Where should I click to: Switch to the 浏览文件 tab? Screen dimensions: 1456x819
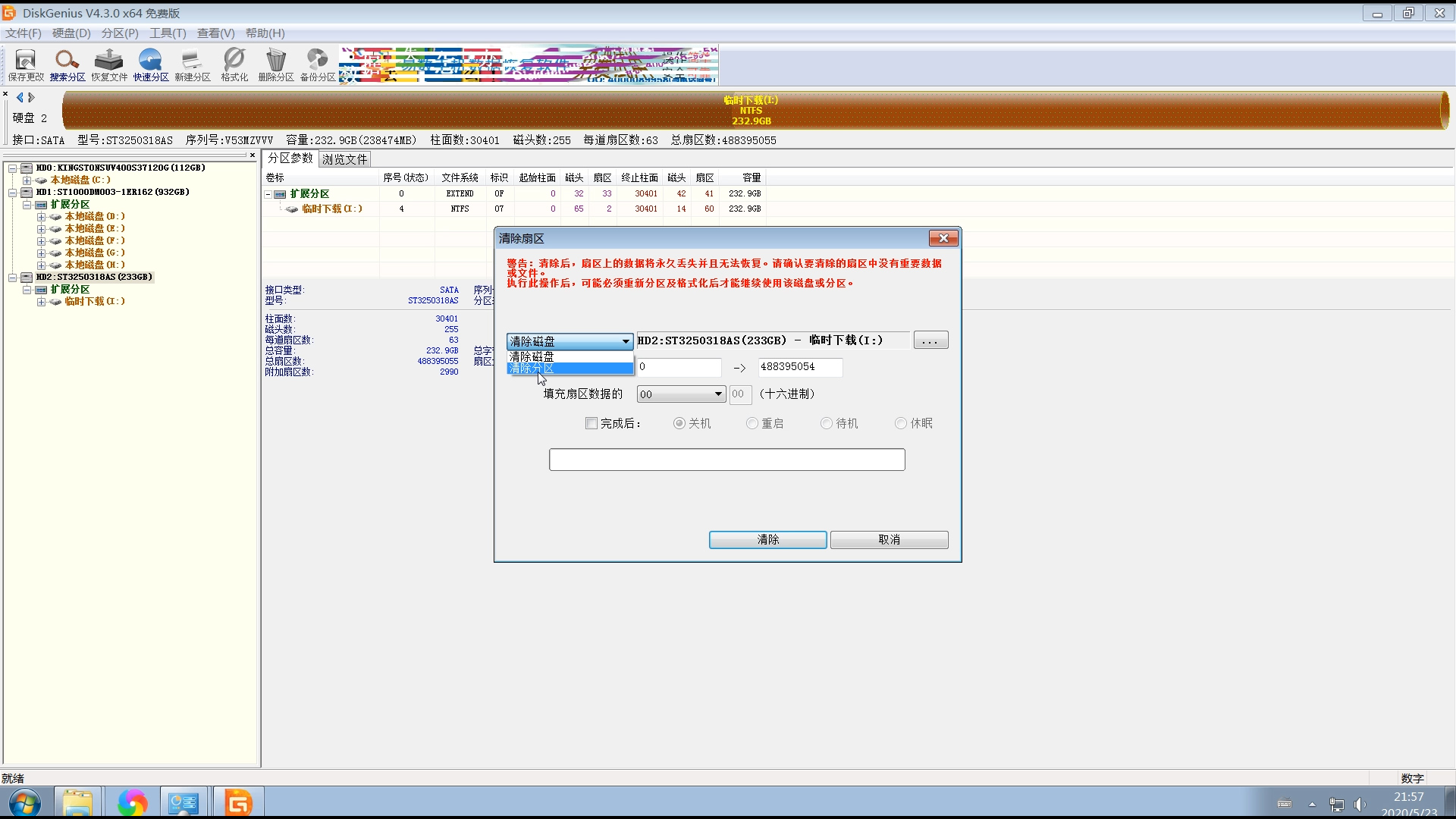345,159
